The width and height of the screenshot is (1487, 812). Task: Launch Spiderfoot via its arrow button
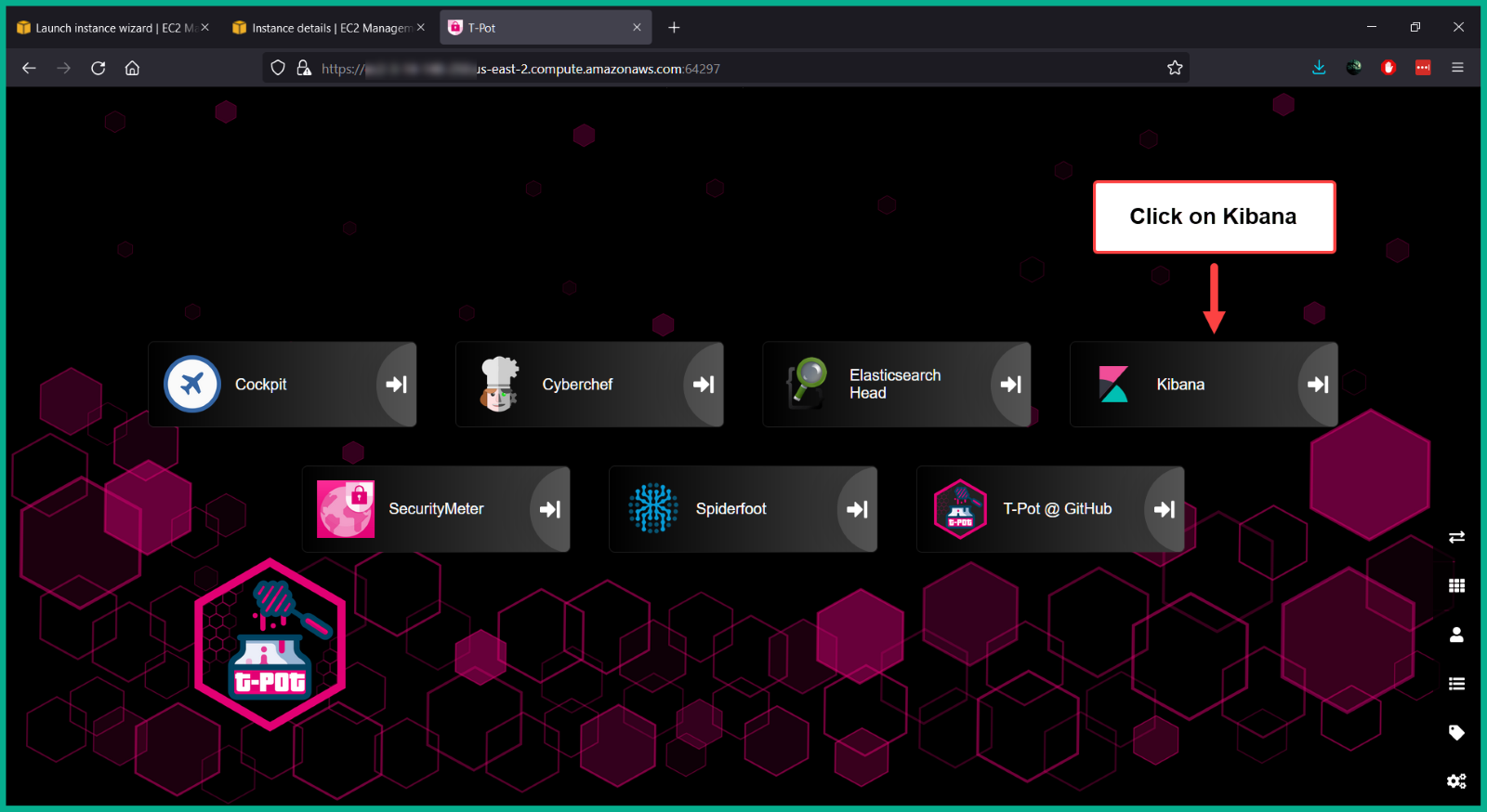[x=857, y=509]
